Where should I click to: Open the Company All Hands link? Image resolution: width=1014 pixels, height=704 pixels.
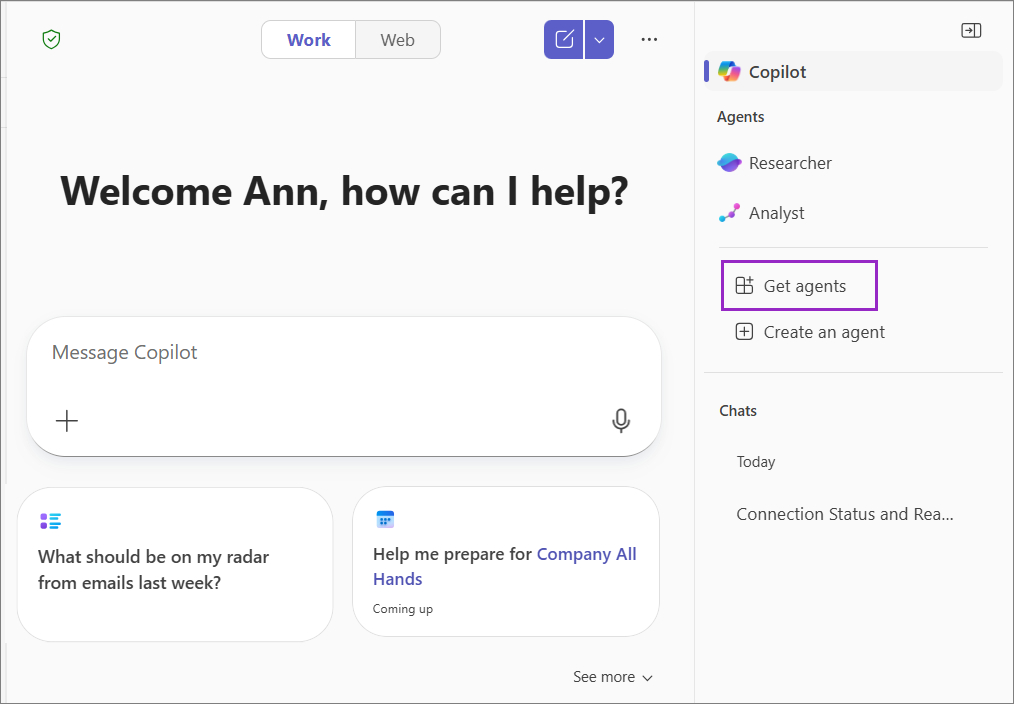click(505, 566)
